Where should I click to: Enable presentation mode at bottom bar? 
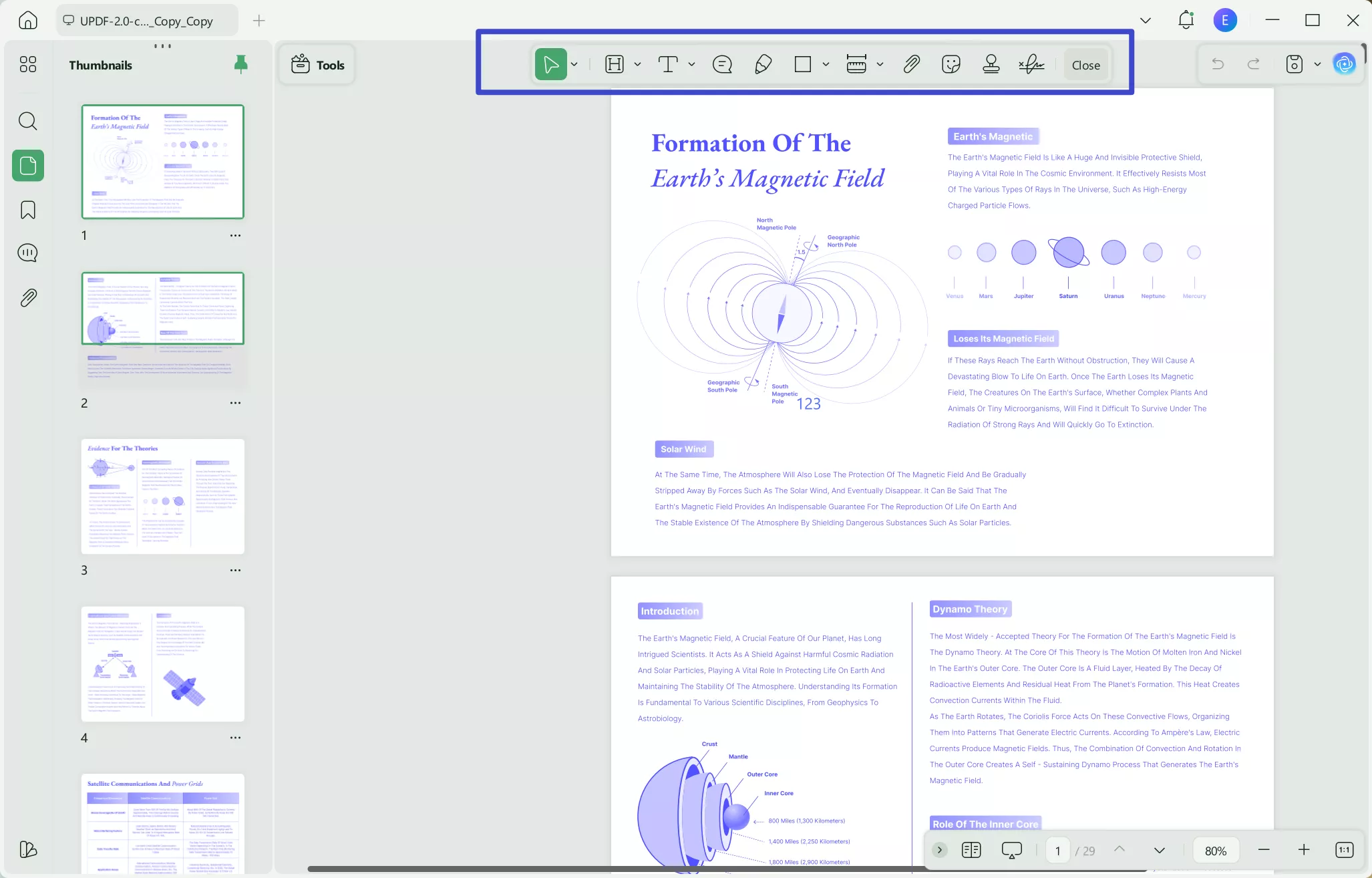coord(1011,850)
